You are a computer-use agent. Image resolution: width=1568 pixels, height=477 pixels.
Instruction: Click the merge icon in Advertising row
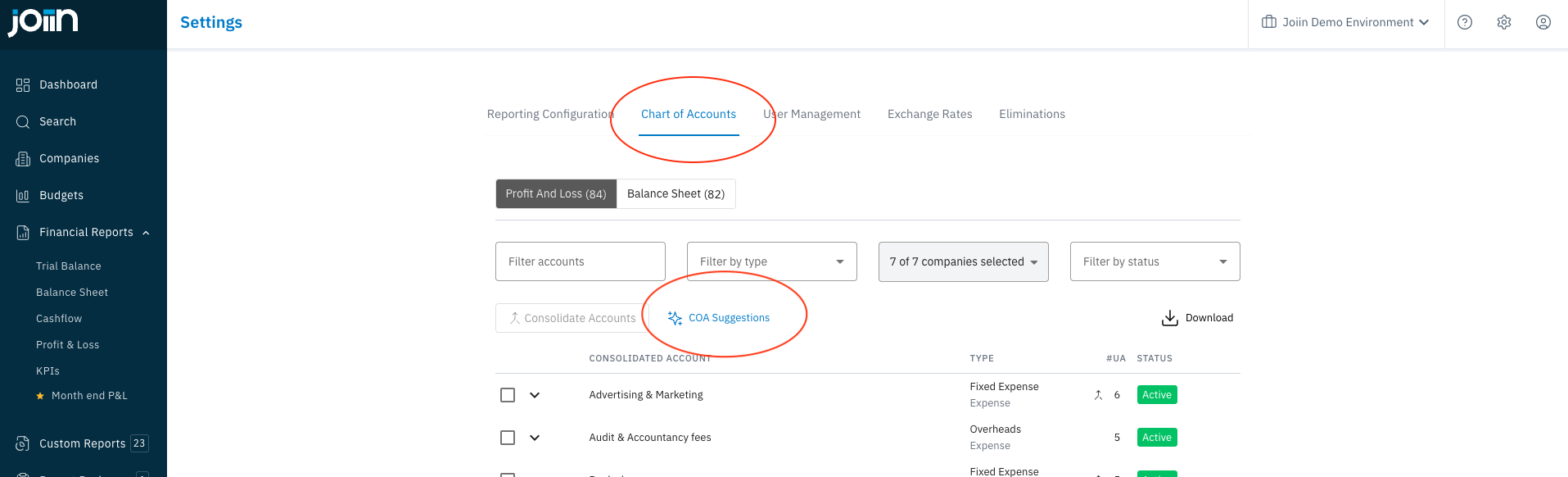[x=1098, y=395]
